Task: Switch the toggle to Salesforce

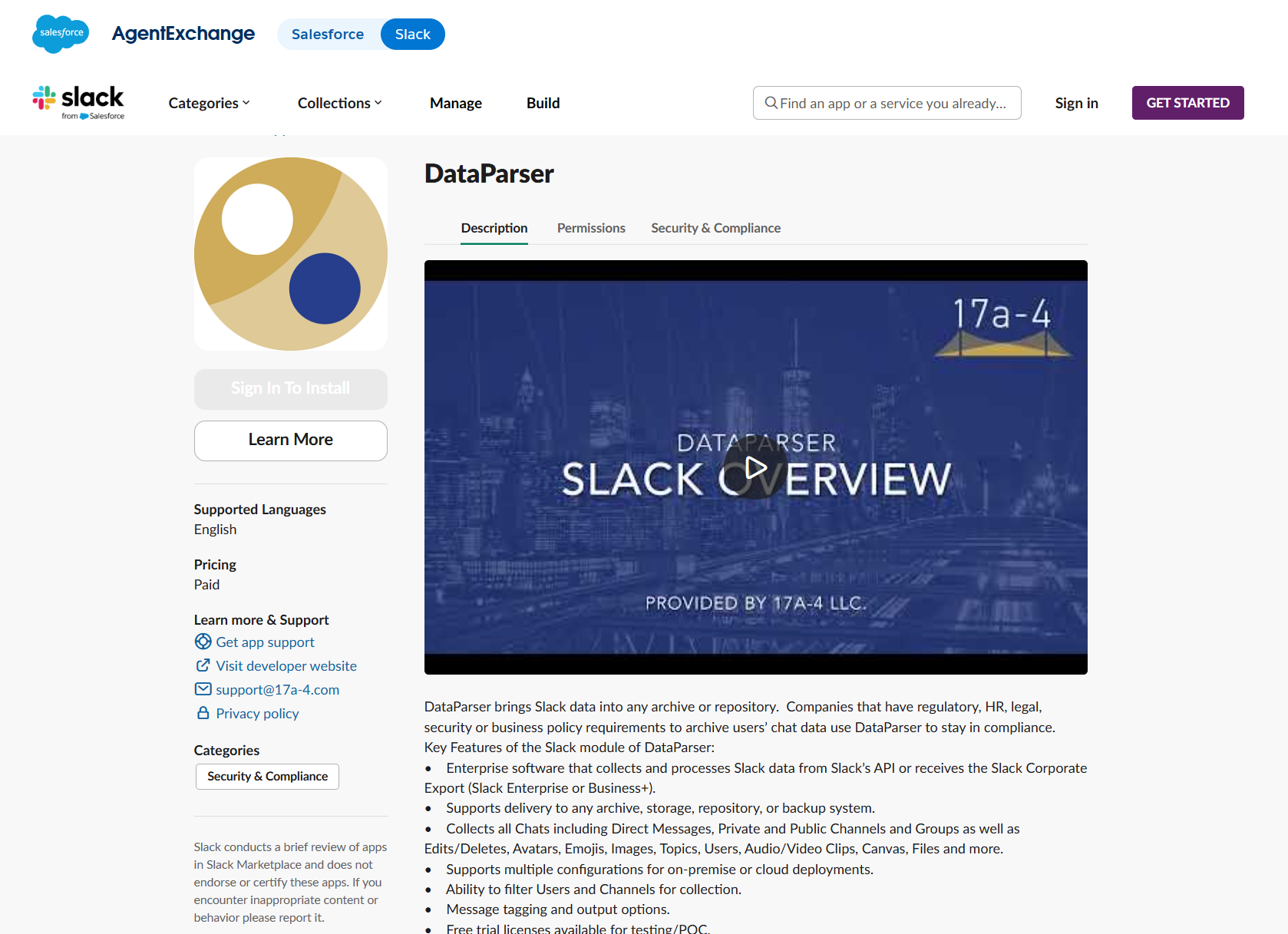Action: tap(328, 34)
